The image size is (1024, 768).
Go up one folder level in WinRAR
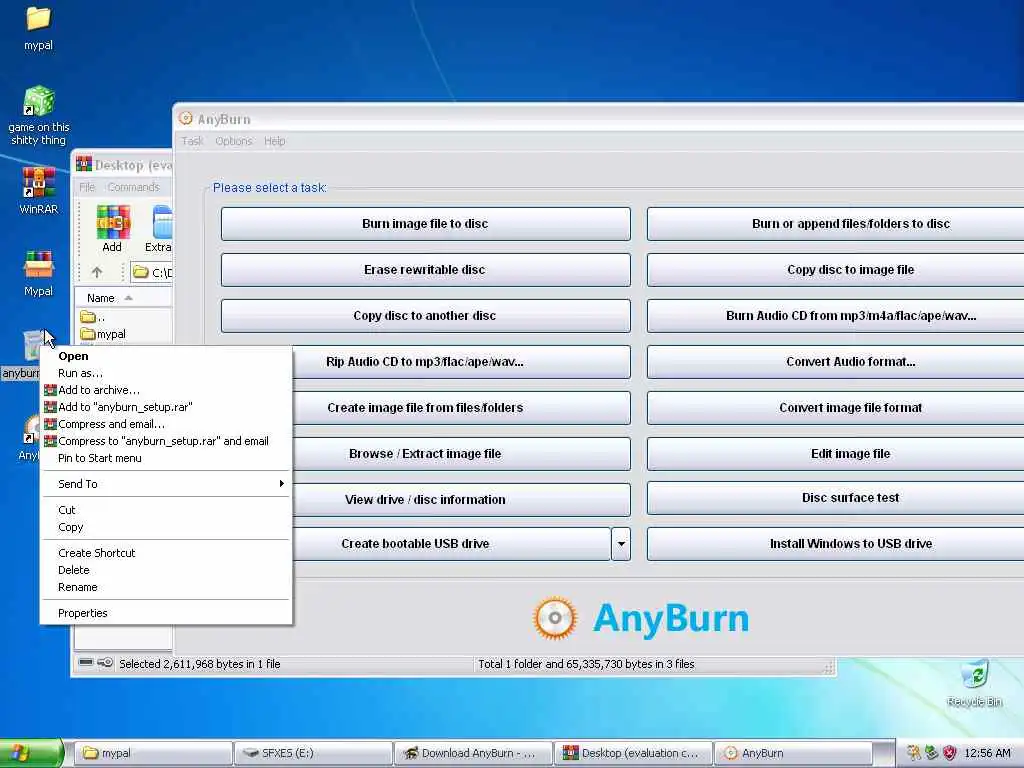(97, 272)
